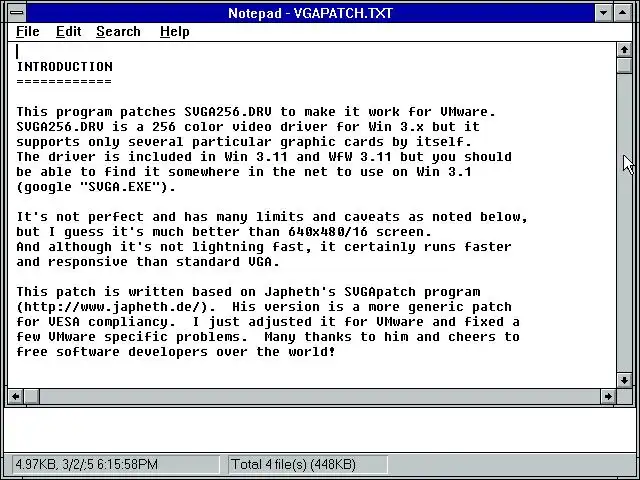Viewport: 640px width, 480px height.
Task: Open the File menu
Action: click(x=28, y=31)
